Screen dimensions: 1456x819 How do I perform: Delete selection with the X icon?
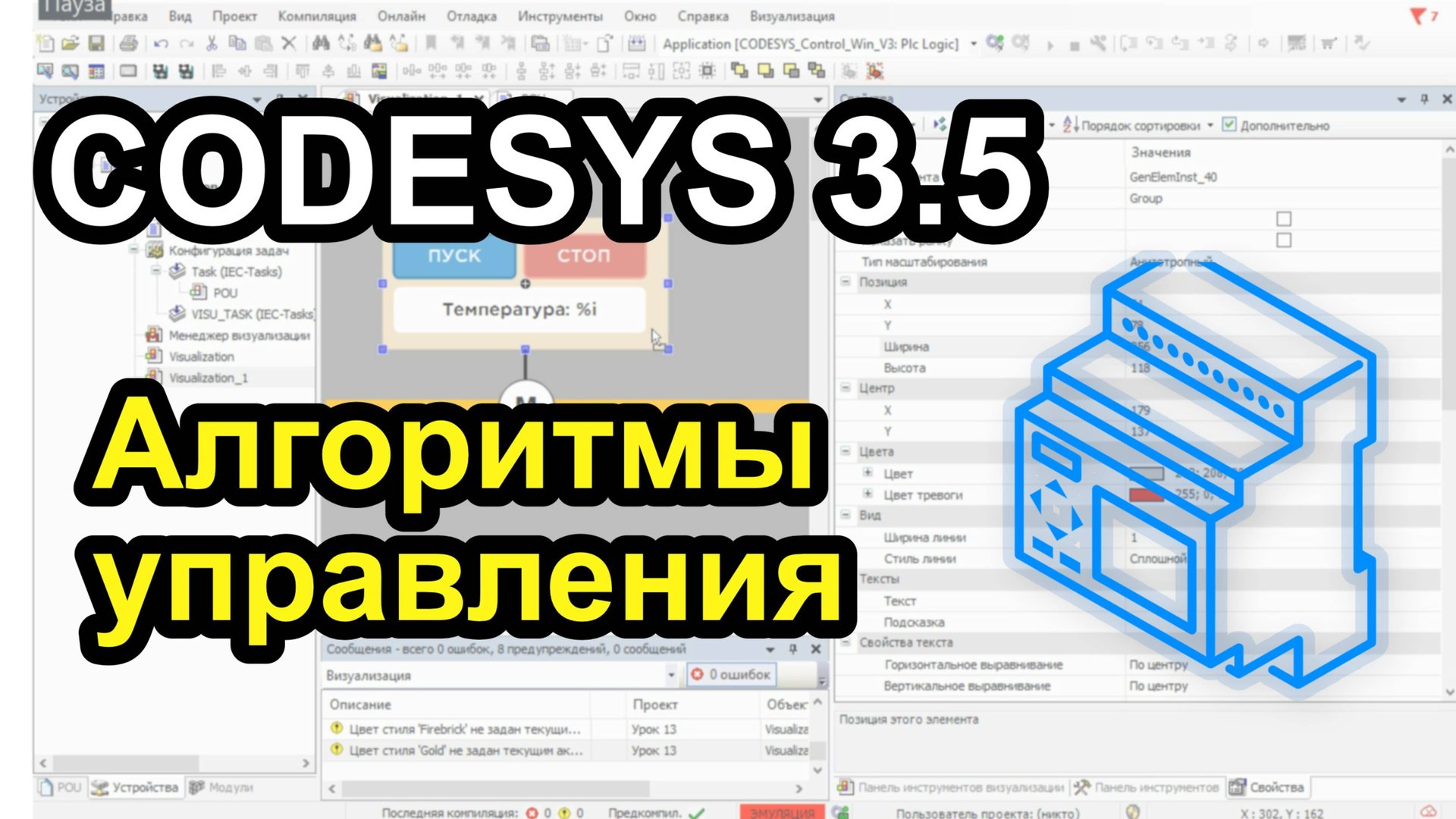tap(289, 44)
